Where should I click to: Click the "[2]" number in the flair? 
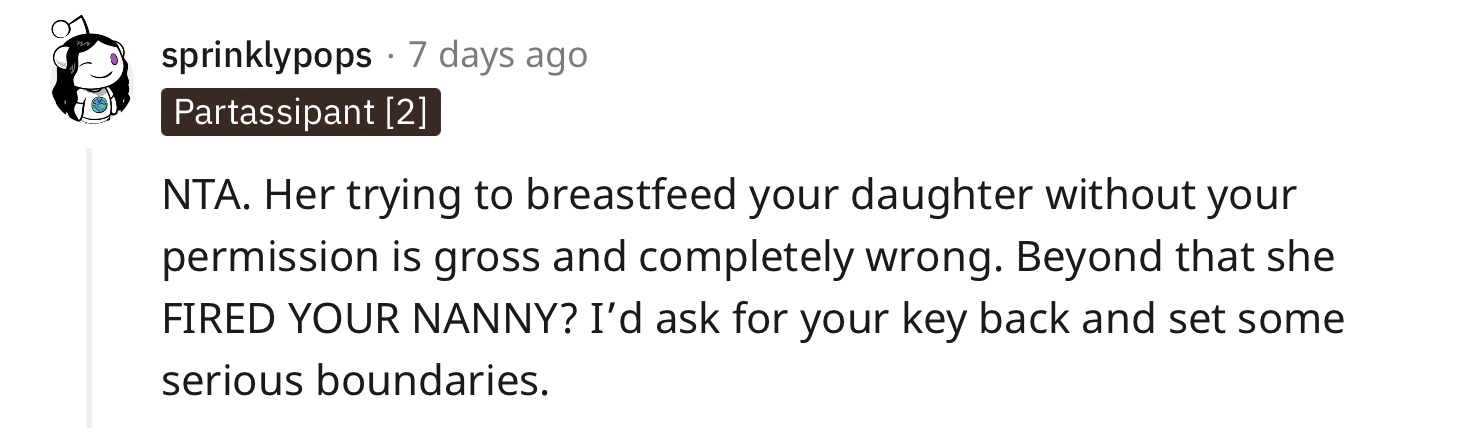pyautogui.click(x=405, y=114)
